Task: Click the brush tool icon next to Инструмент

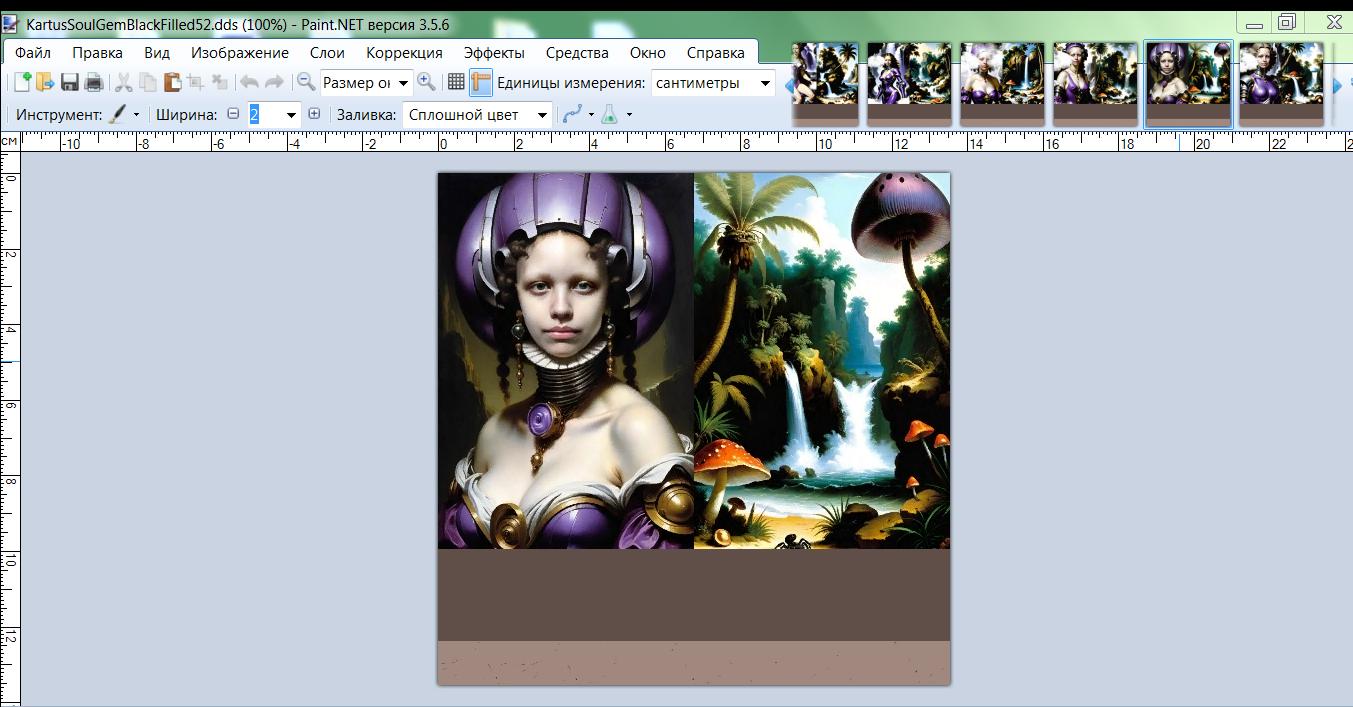Action: point(118,114)
